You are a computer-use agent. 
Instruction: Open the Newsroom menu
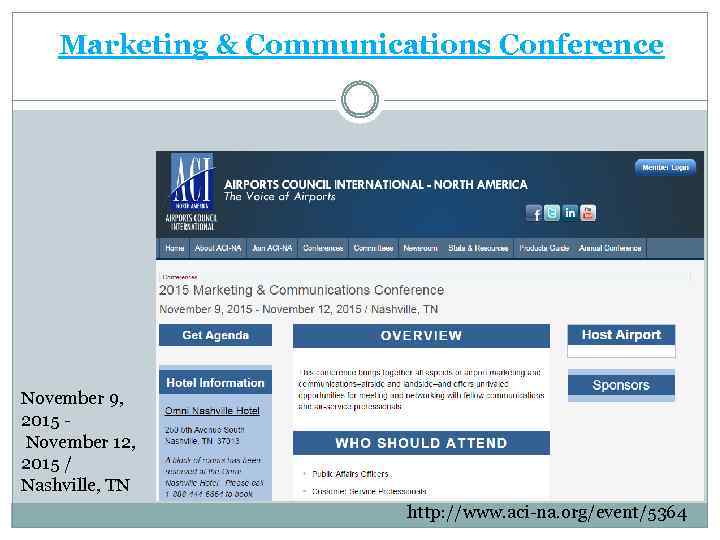[x=420, y=248]
